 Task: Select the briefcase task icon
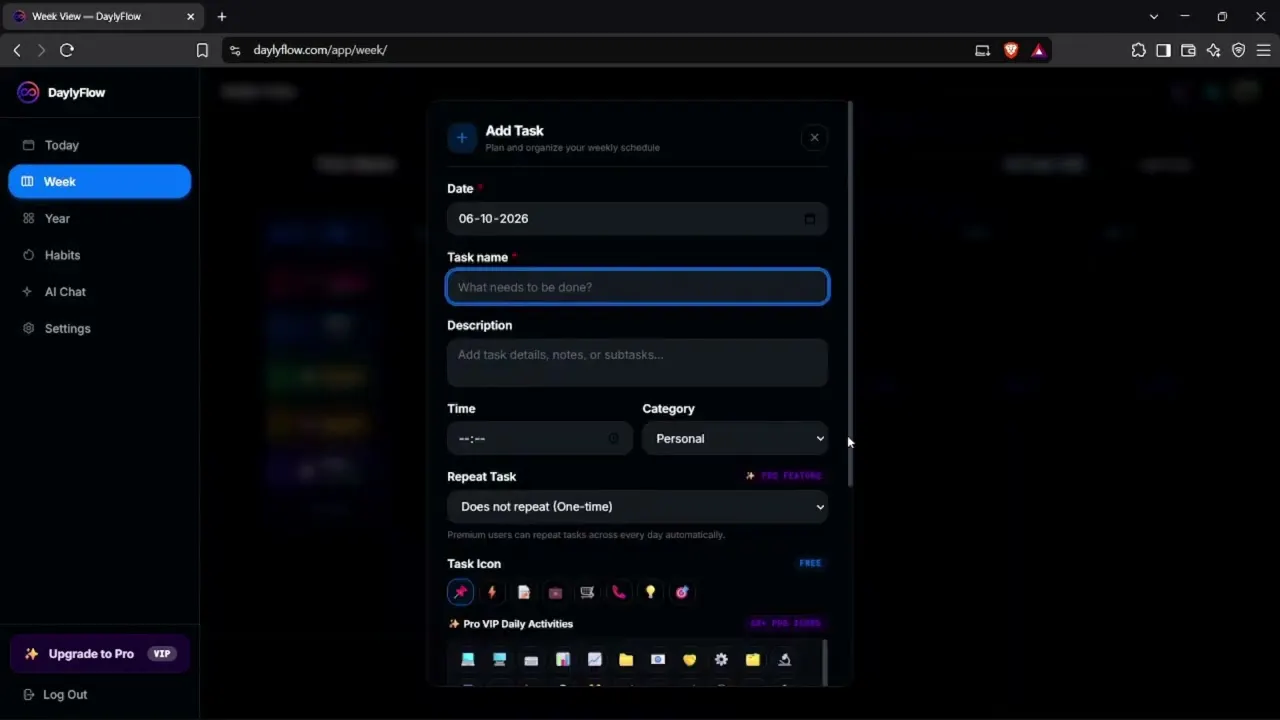tap(555, 592)
